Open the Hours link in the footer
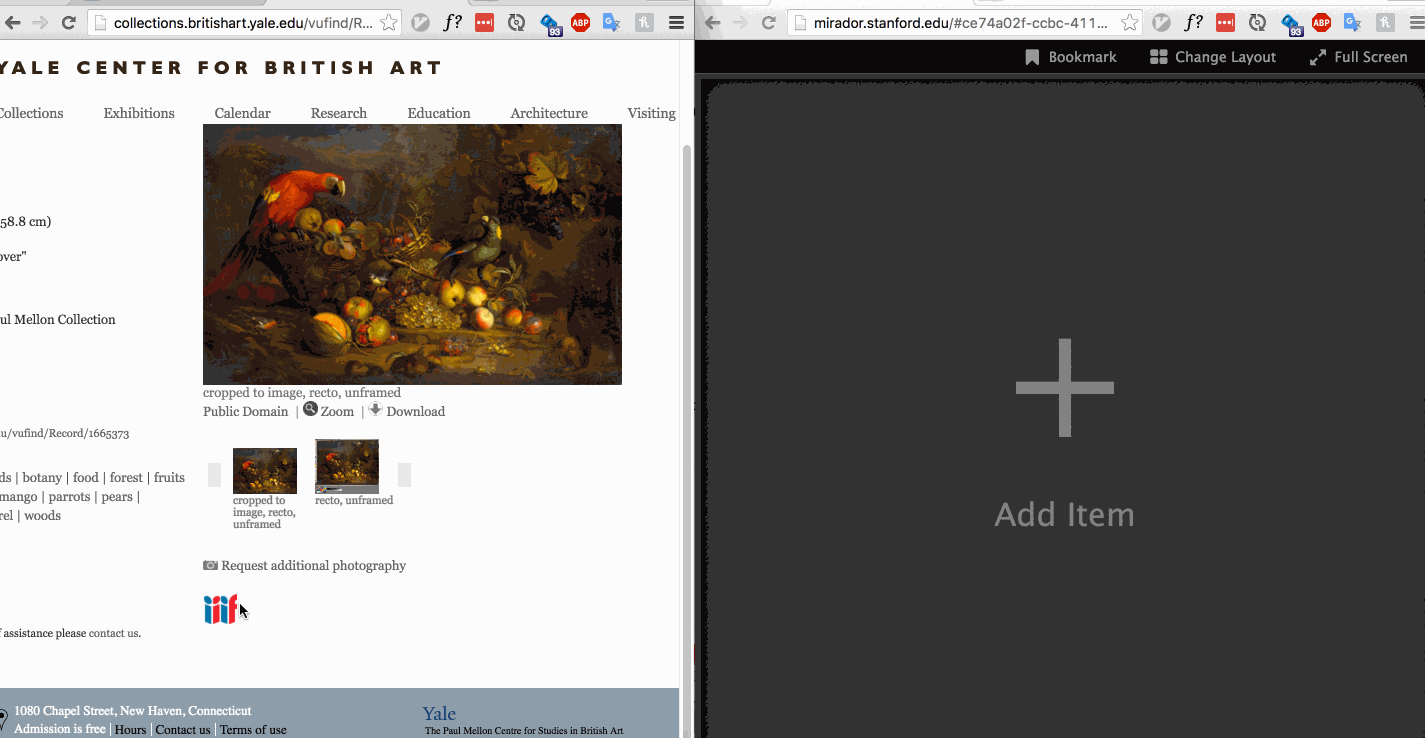This screenshot has height=738, width=1425. [130, 730]
